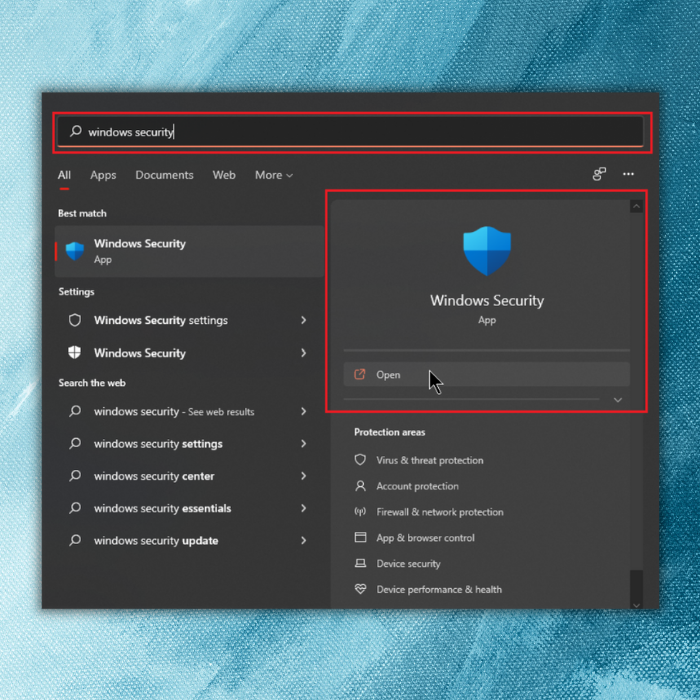
Task: Click search icon beside windows security update
Action: 75,540
